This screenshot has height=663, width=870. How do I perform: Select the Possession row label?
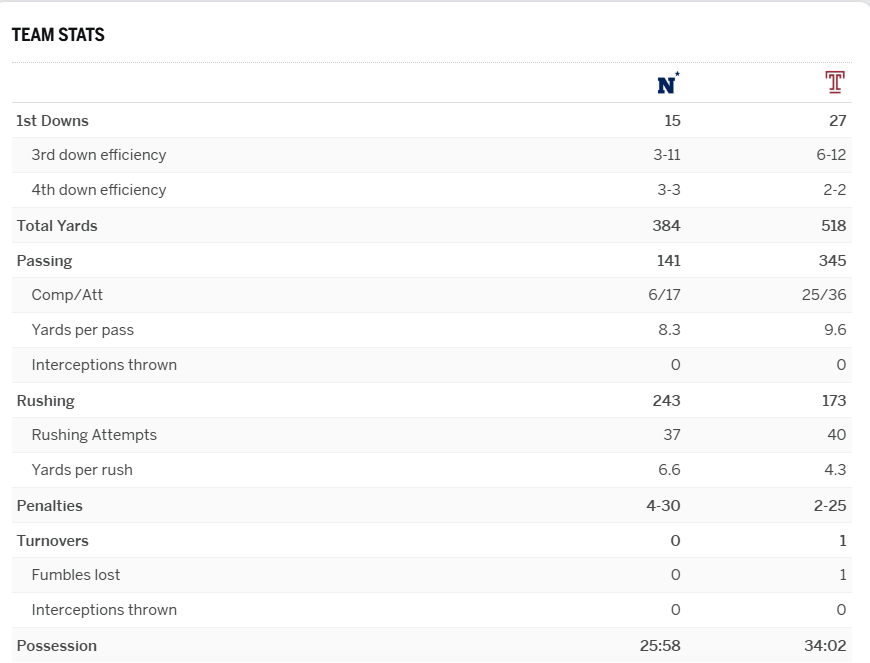pyautogui.click(x=56, y=646)
